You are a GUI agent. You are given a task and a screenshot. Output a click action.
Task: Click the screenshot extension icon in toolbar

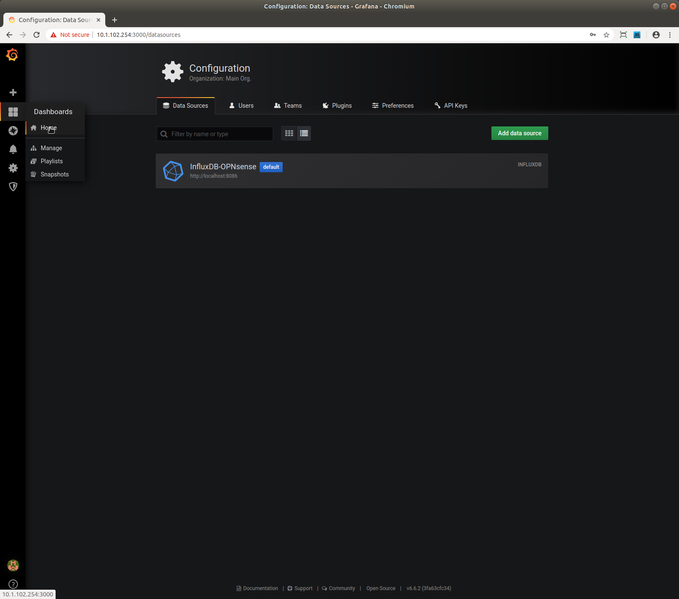(x=623, y=35)
